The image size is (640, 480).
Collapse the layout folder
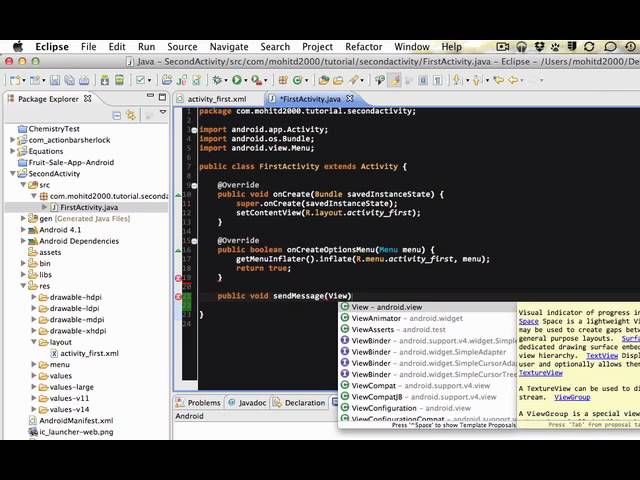(34, 342)
